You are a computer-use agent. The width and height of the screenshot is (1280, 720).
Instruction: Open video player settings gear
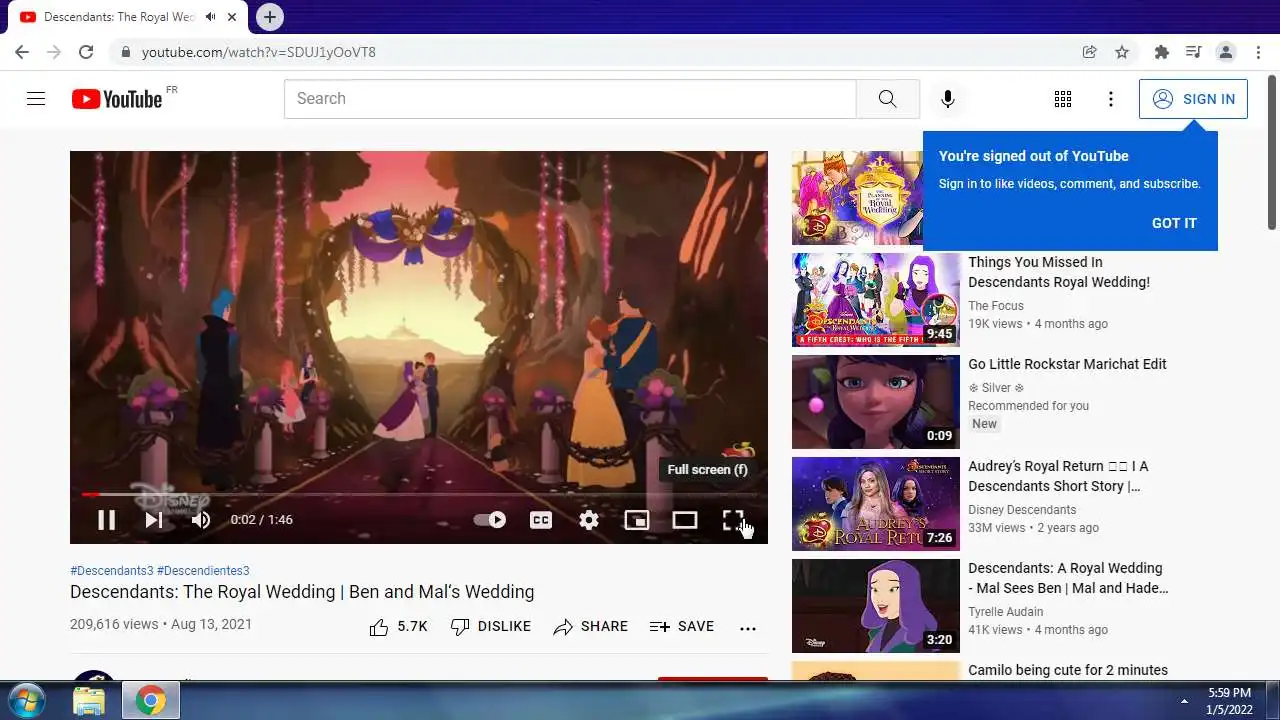coord(589,520)
